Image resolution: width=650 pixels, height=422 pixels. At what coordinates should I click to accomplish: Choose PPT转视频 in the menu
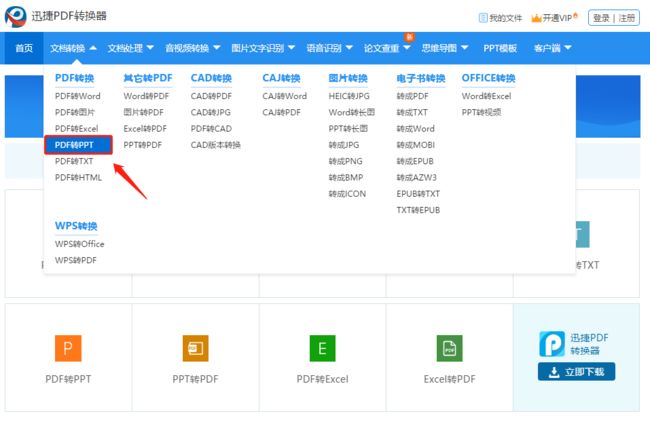481,112
